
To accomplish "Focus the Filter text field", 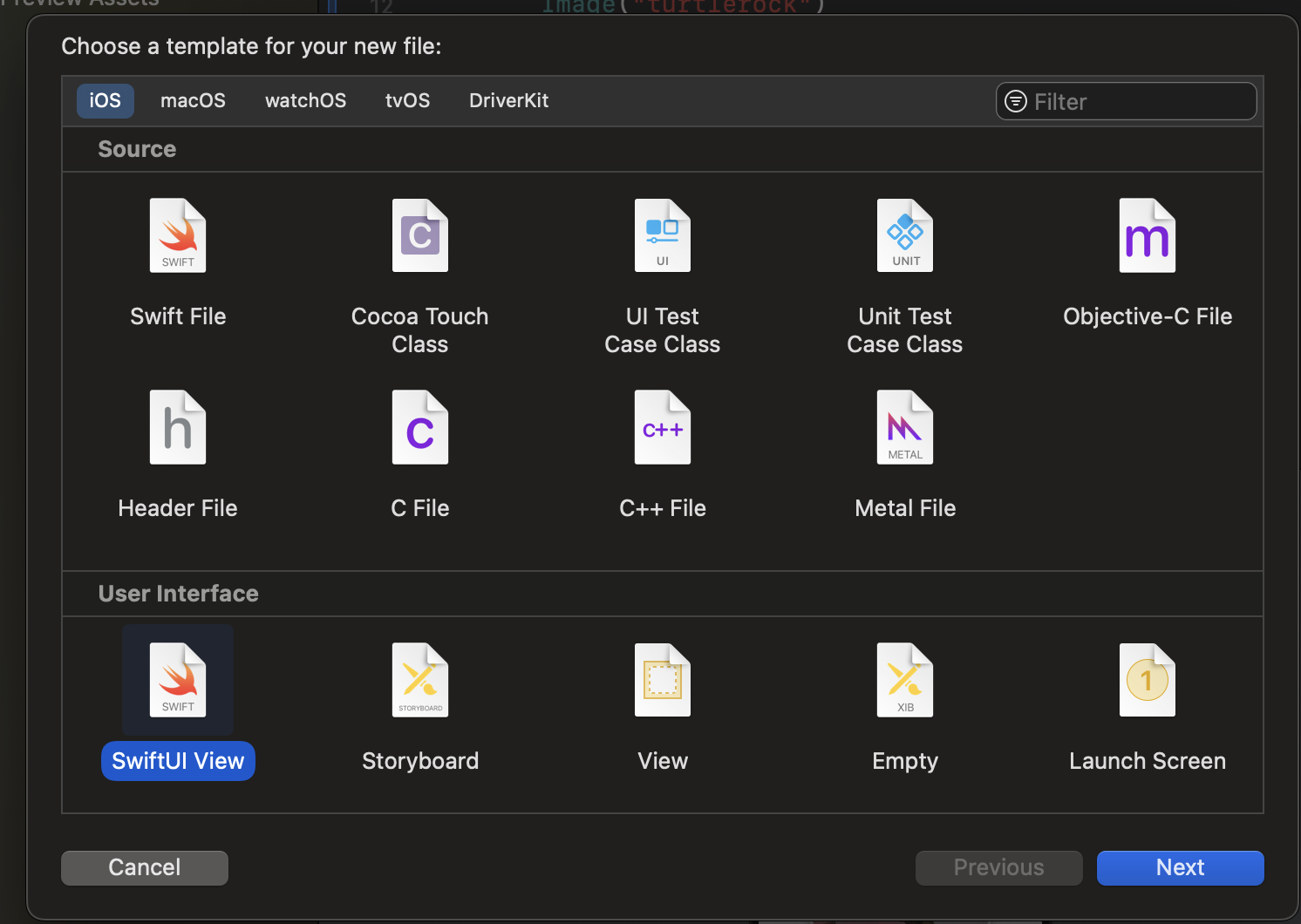I will click(1127, 101).
